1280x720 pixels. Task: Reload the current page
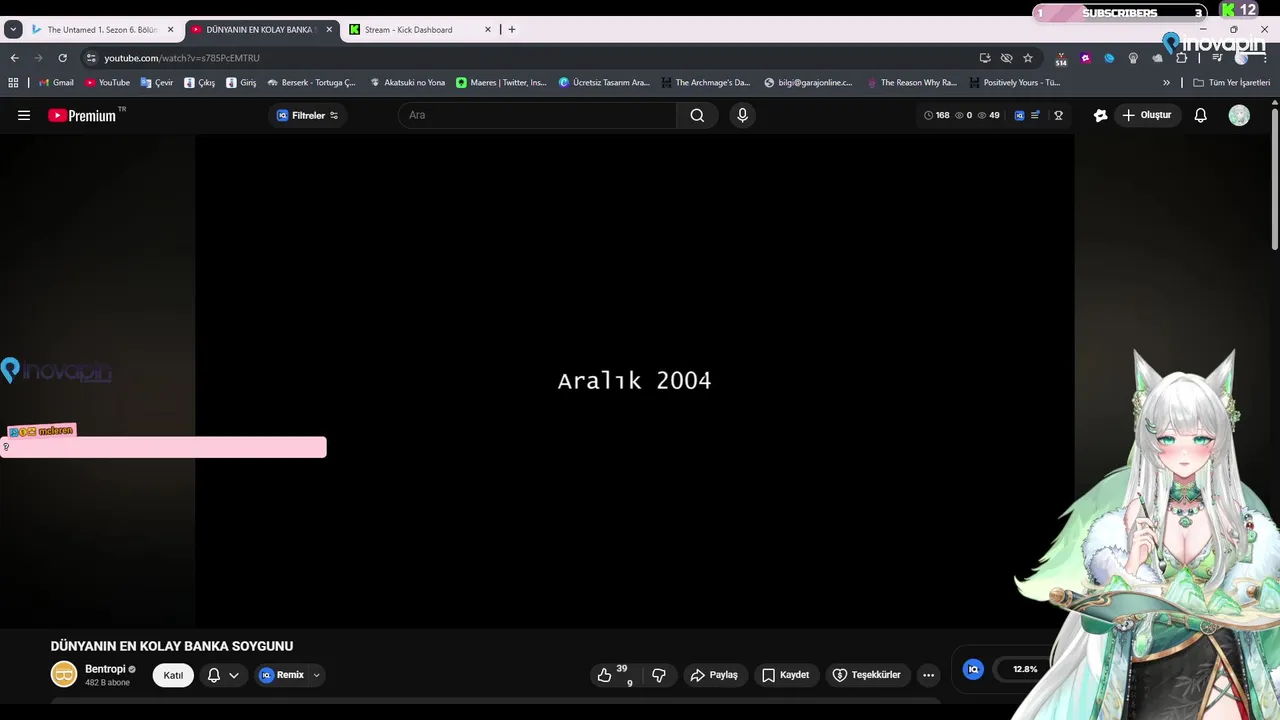(x=62, y=58)
